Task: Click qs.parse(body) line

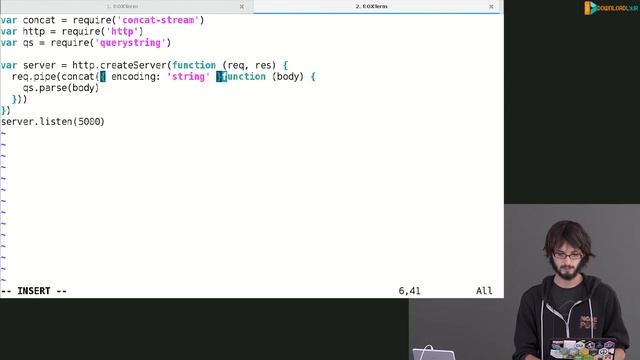Action: pyautogui.click(x=61, y=88)
